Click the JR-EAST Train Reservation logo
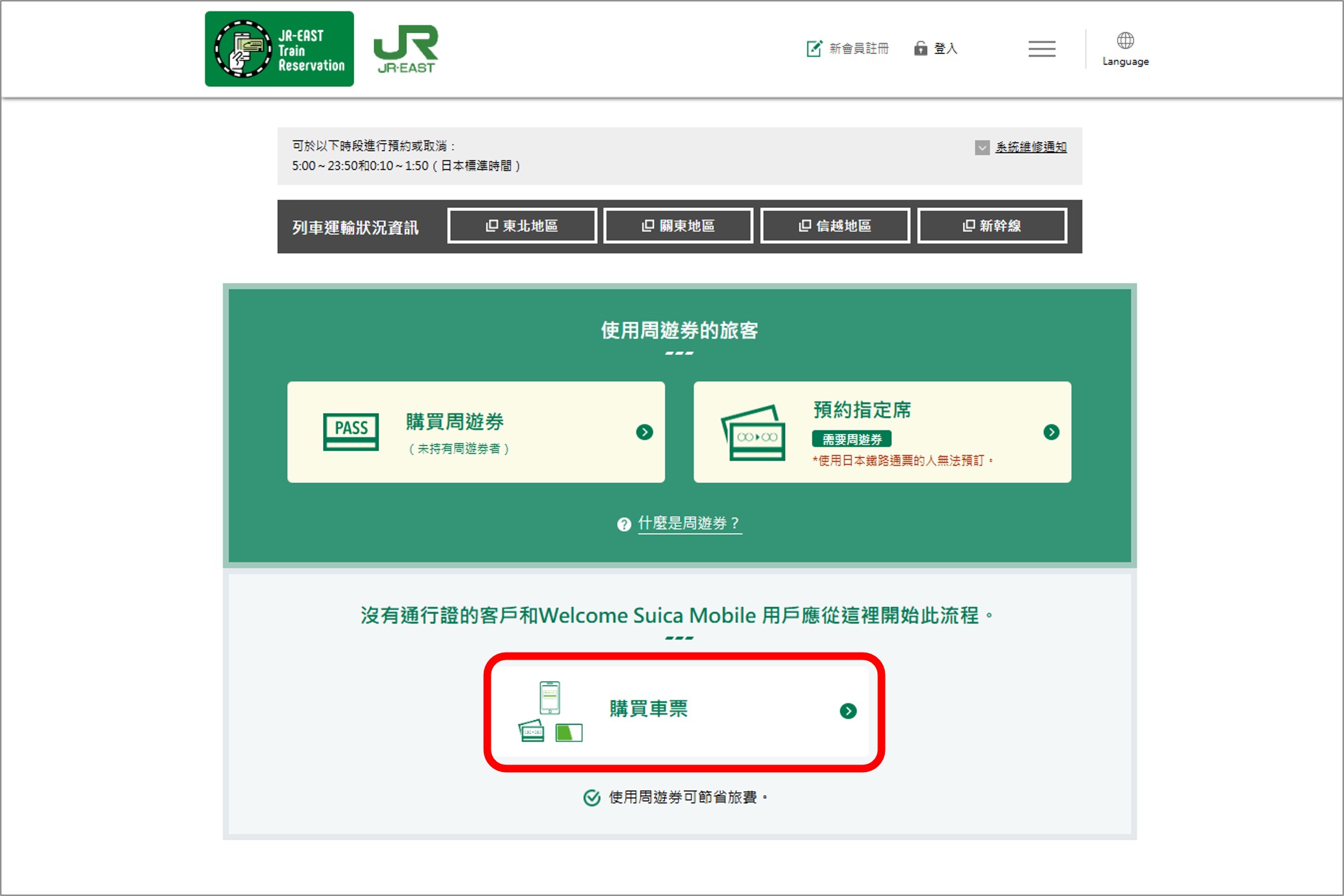1344x896 pixels. pos(279,49)
